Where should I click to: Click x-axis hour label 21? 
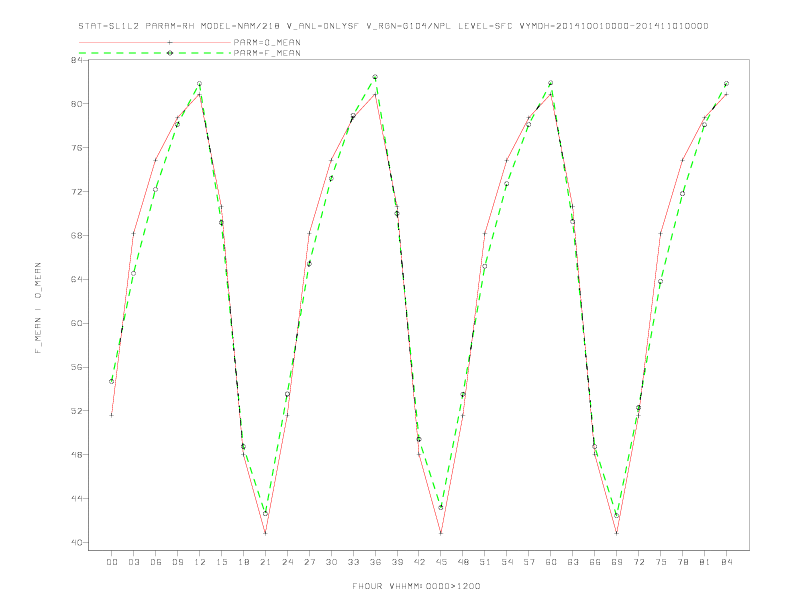[x=265, y=562]
